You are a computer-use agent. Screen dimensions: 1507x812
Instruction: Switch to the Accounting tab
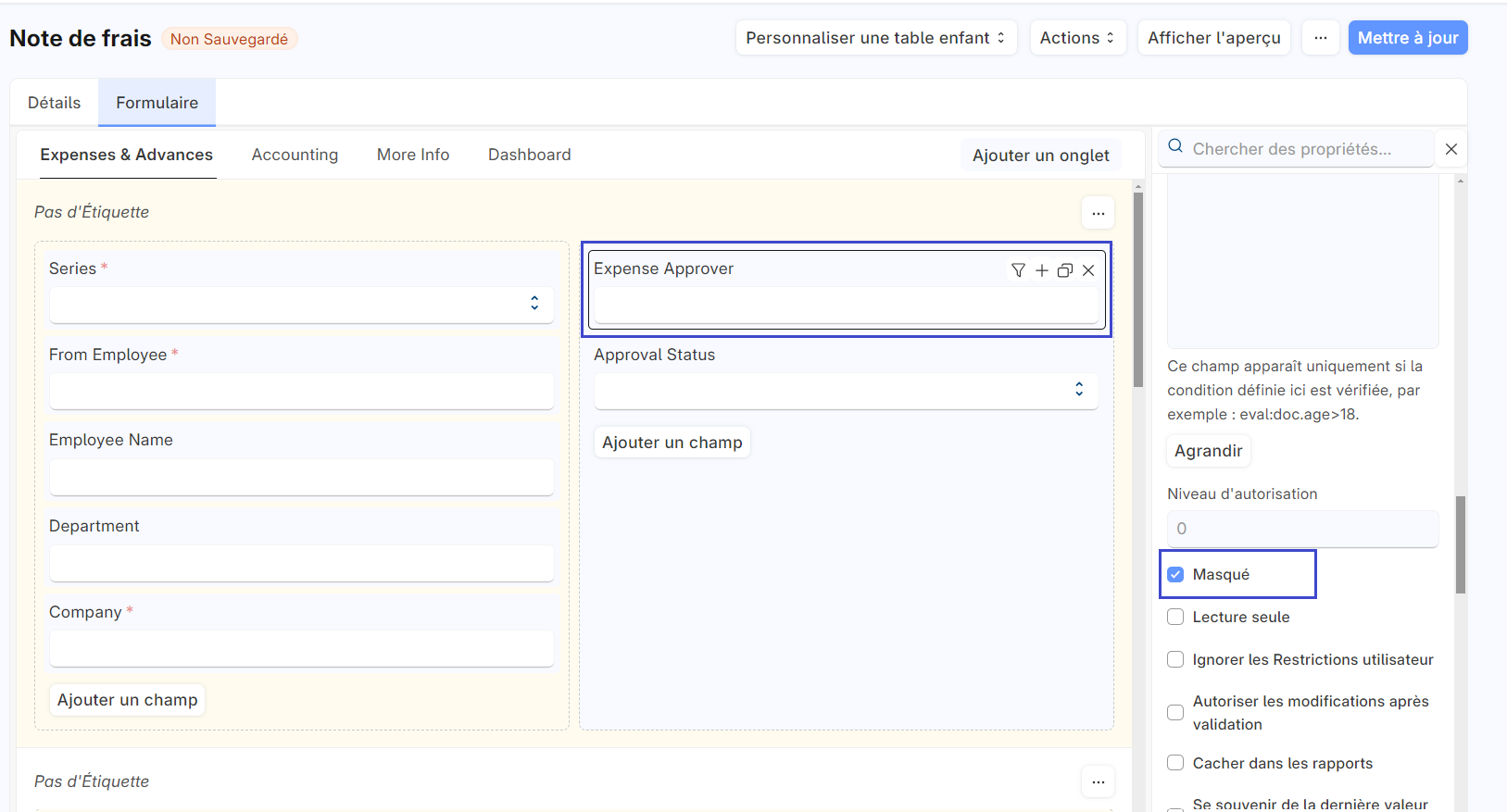295,155
